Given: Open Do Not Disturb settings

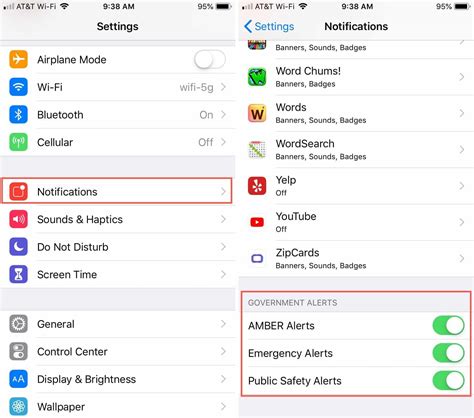Looking at the screenshot, I should (118, 247).
